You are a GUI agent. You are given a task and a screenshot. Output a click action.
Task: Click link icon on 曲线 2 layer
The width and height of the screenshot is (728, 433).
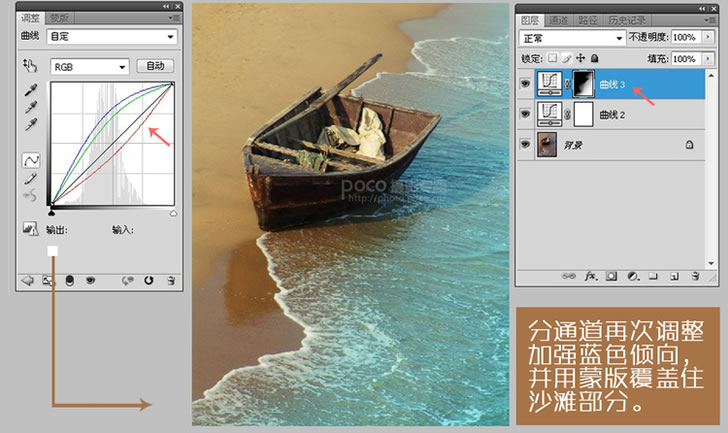coord(567,114)
